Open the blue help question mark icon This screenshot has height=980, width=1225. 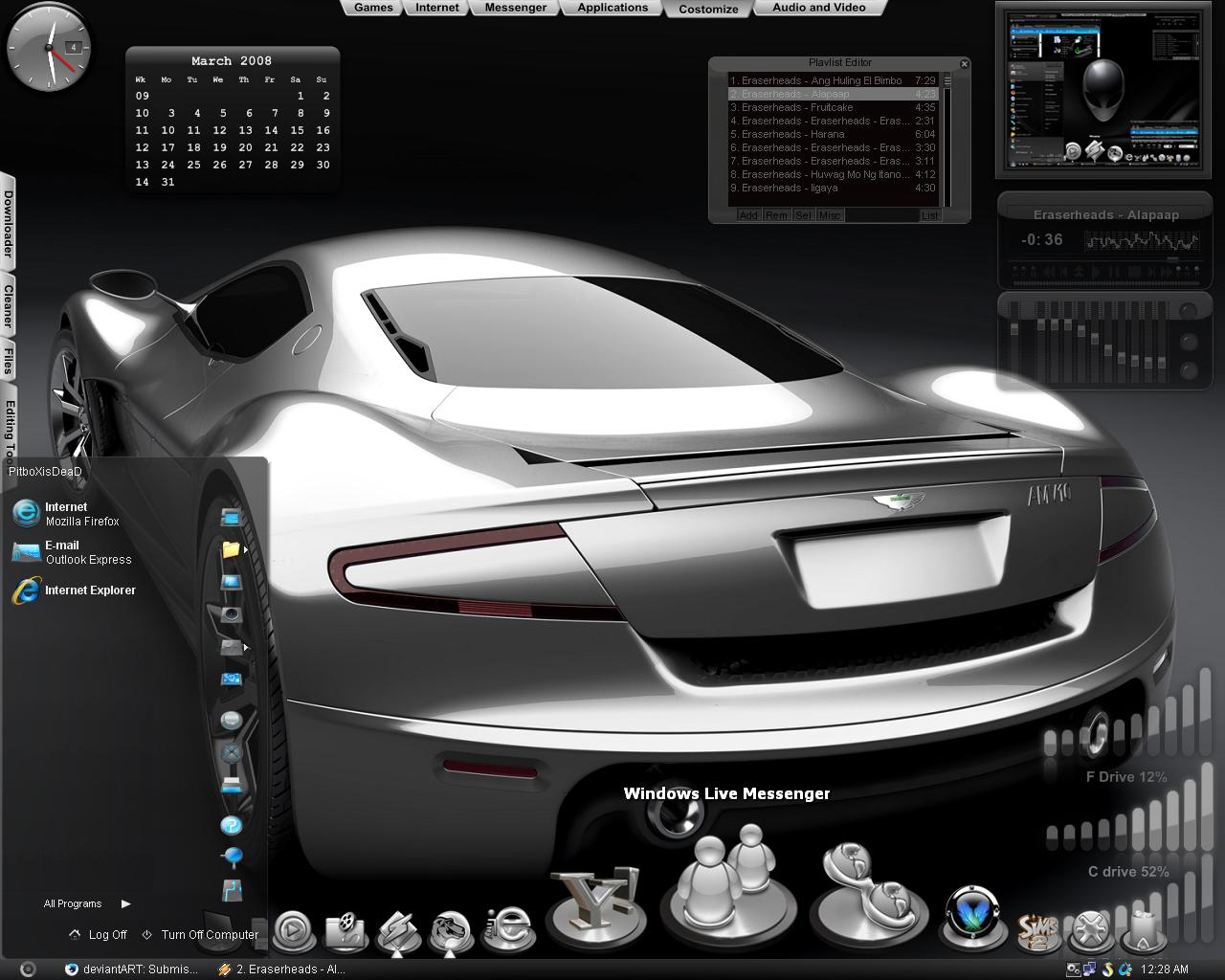tap(231, 825)
